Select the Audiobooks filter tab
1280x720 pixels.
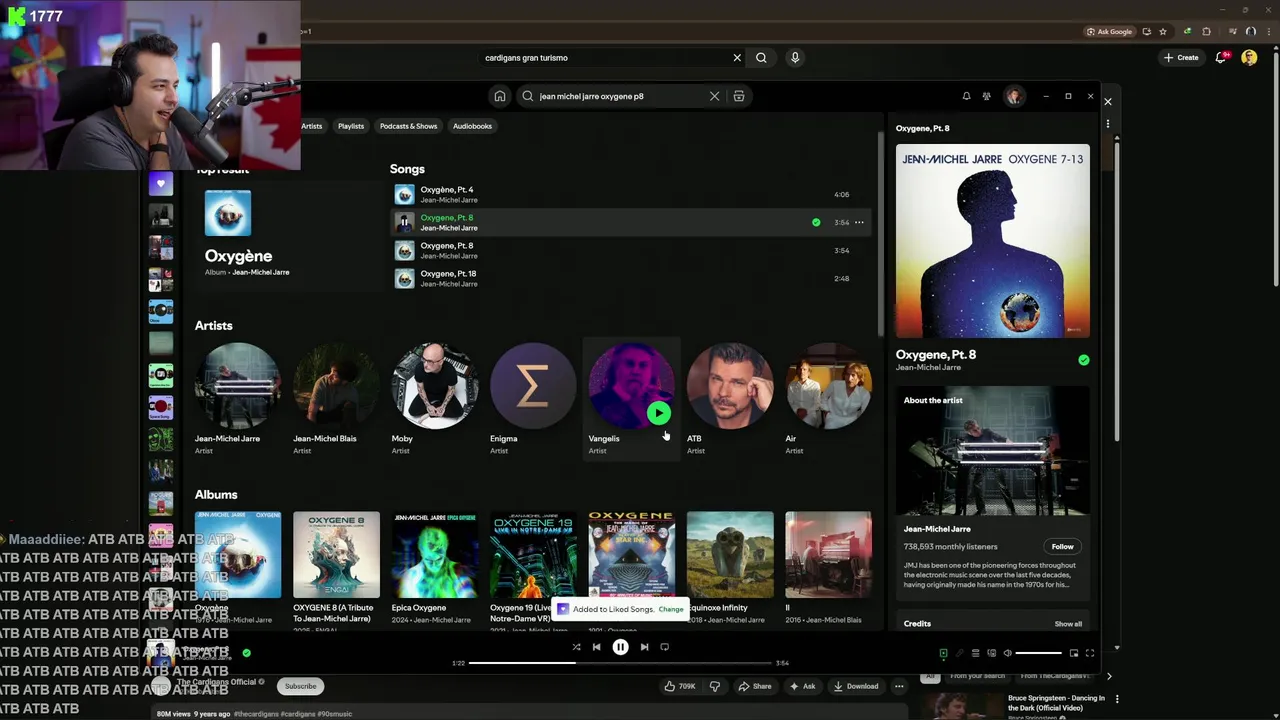pos(472,126)
